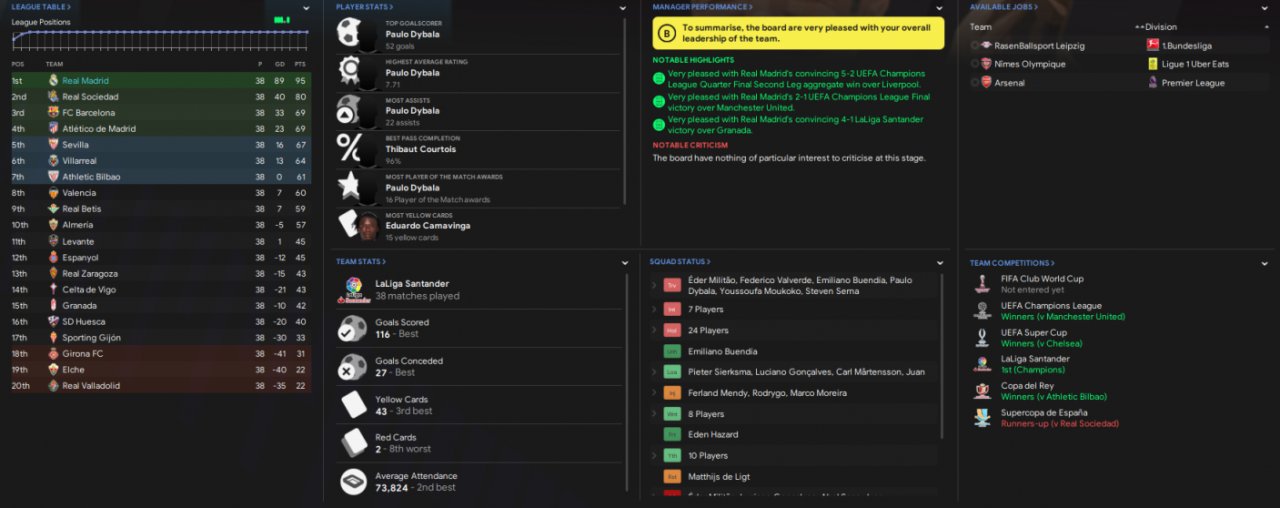Click the Player of the Match star icon
This screenshot has height=508, width=1280.
pyautogui.click(x=350, y=186)
